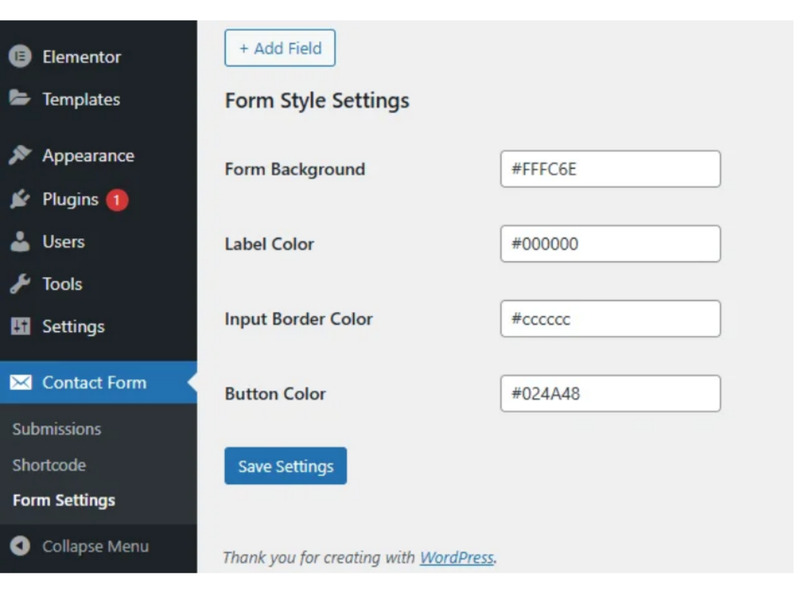Click the Users person icon
The width and height of the screenshot is (800, 600).
21,241
